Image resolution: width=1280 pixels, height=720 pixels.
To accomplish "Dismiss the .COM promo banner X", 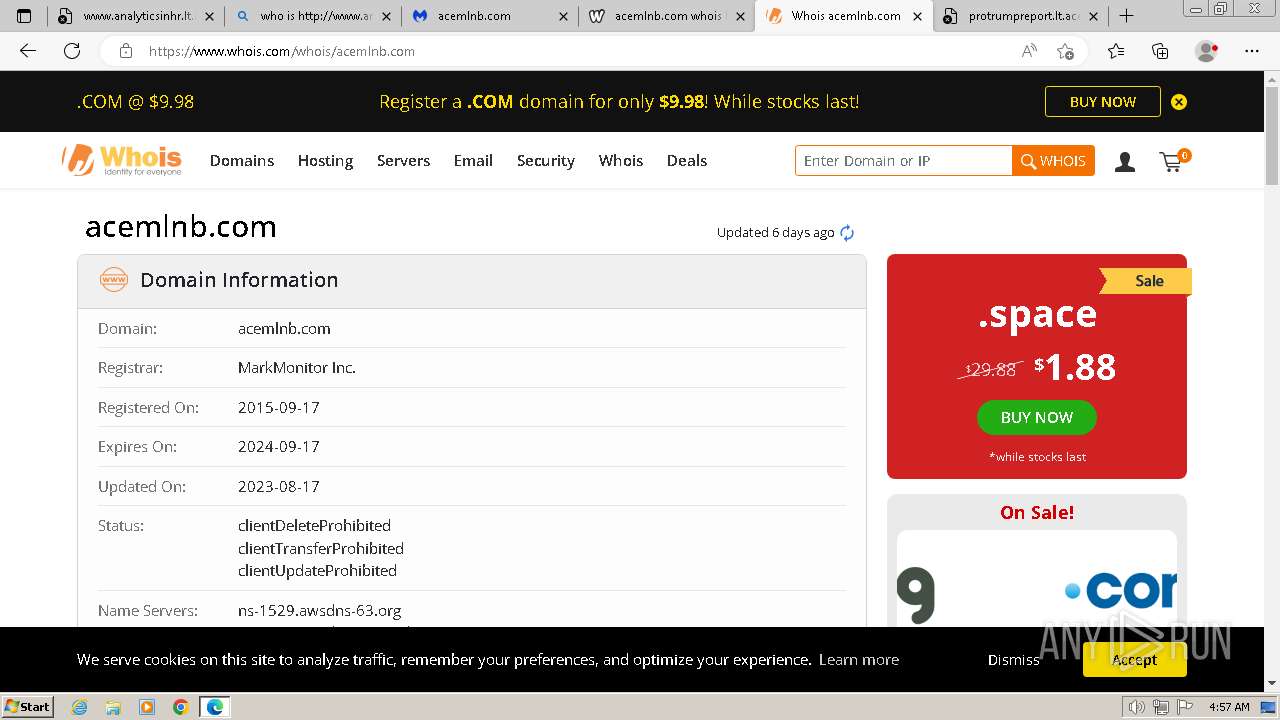I will (x=1179, y=102).
